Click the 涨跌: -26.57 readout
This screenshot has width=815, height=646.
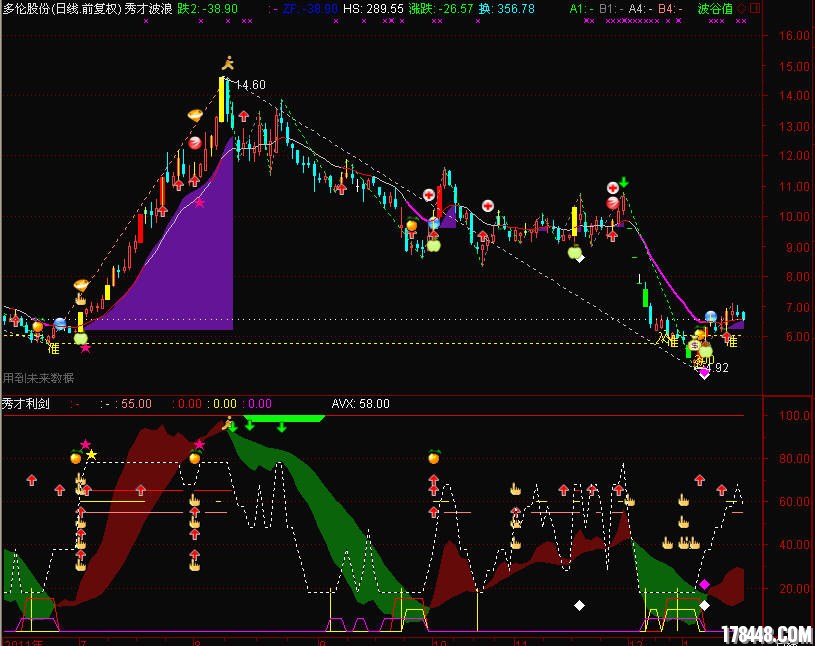(x=441, y=9)
